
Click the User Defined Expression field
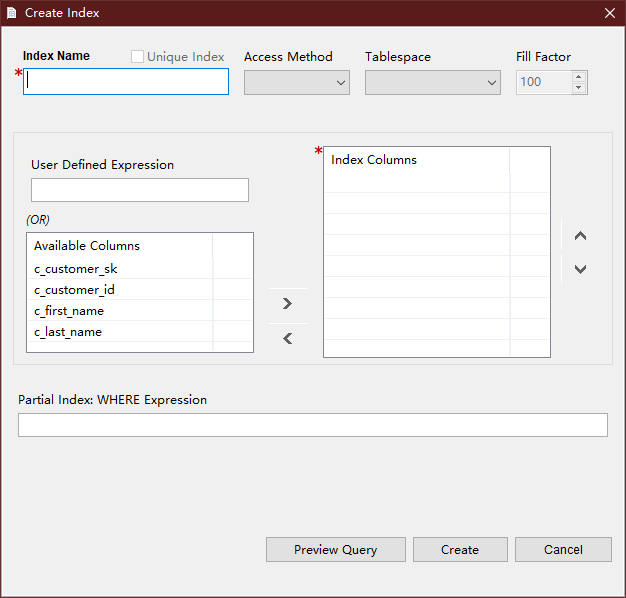(x=140, y=190)
